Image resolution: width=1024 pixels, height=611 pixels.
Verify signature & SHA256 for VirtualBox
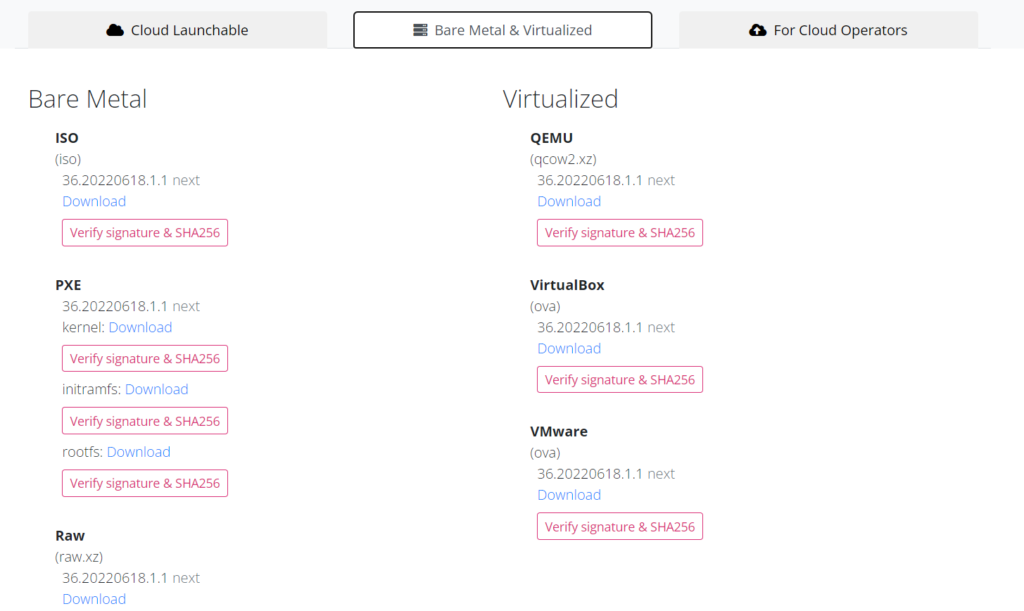click(620, 379)
